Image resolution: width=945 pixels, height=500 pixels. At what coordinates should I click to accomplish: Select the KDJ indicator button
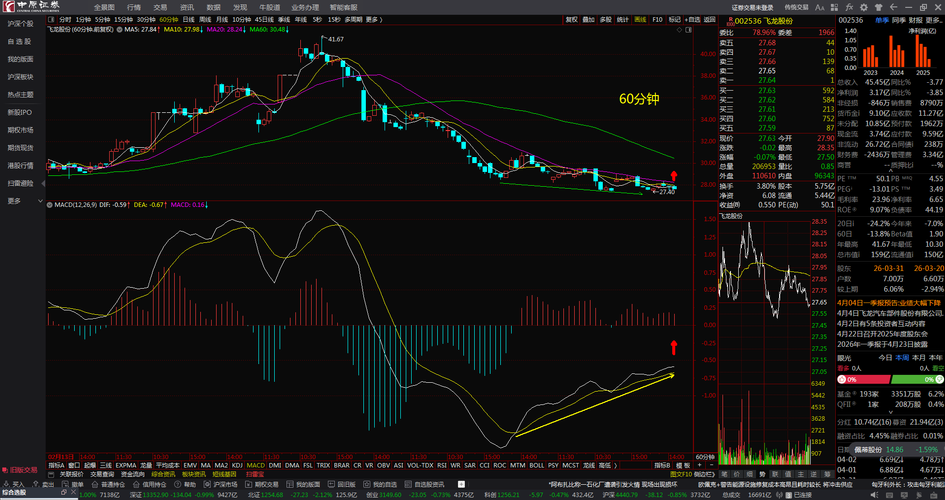pos(237,465)
